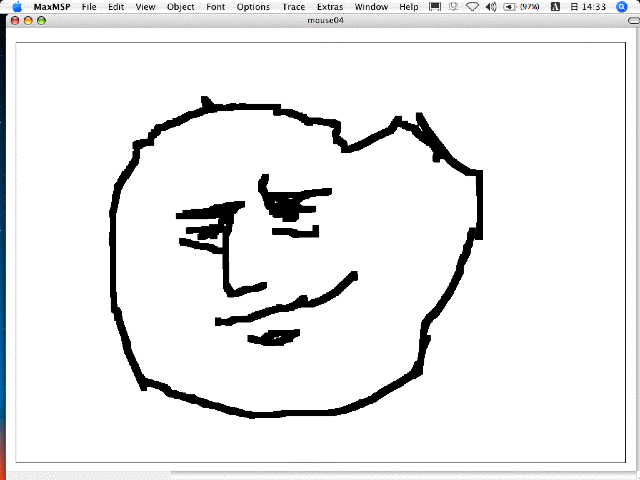Open the Window menu
640x480 pixels.
click(371, 7)
